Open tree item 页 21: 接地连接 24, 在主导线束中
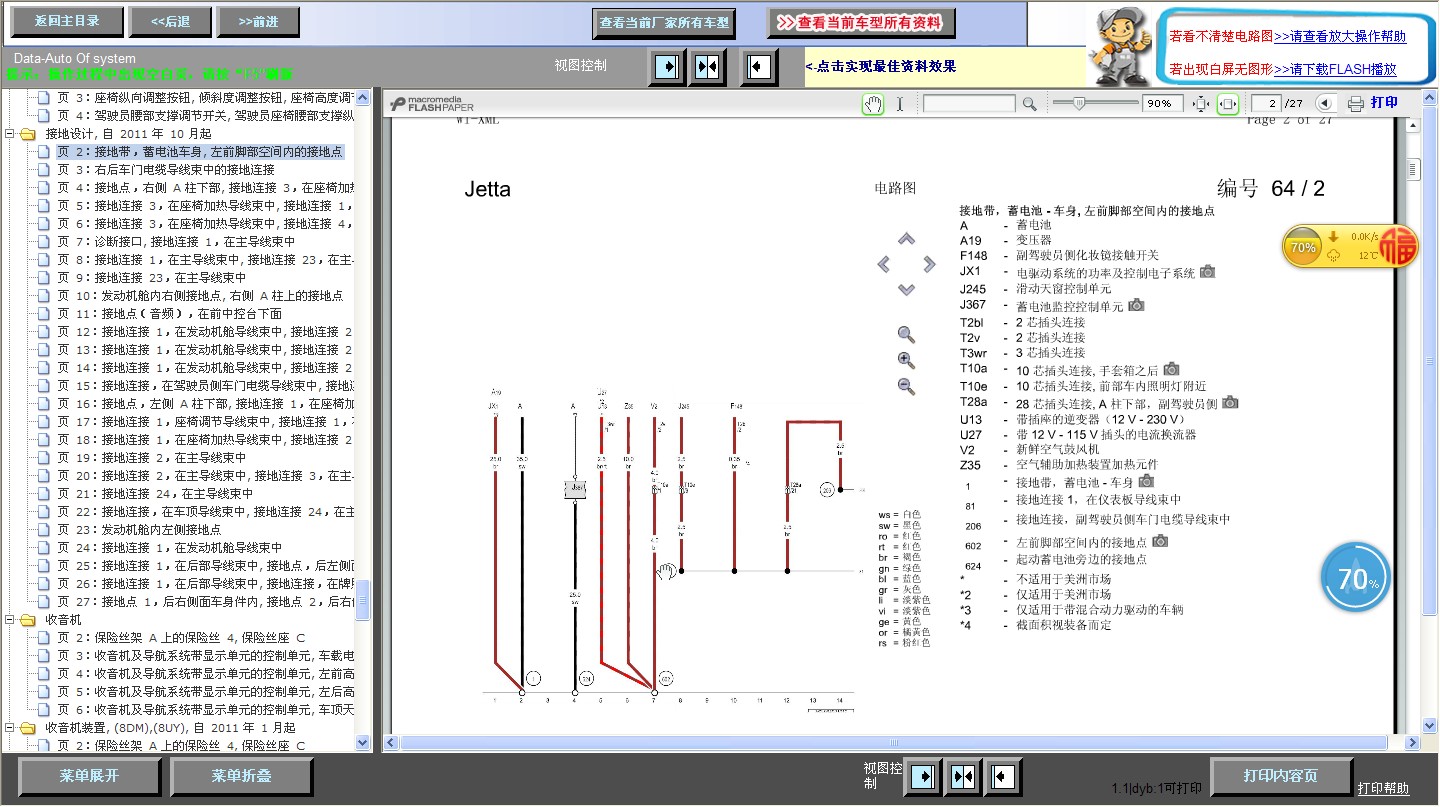Image resolution: width=1440 pixels, height=807 pixels. pyautogui.click(x=154, y=494)
